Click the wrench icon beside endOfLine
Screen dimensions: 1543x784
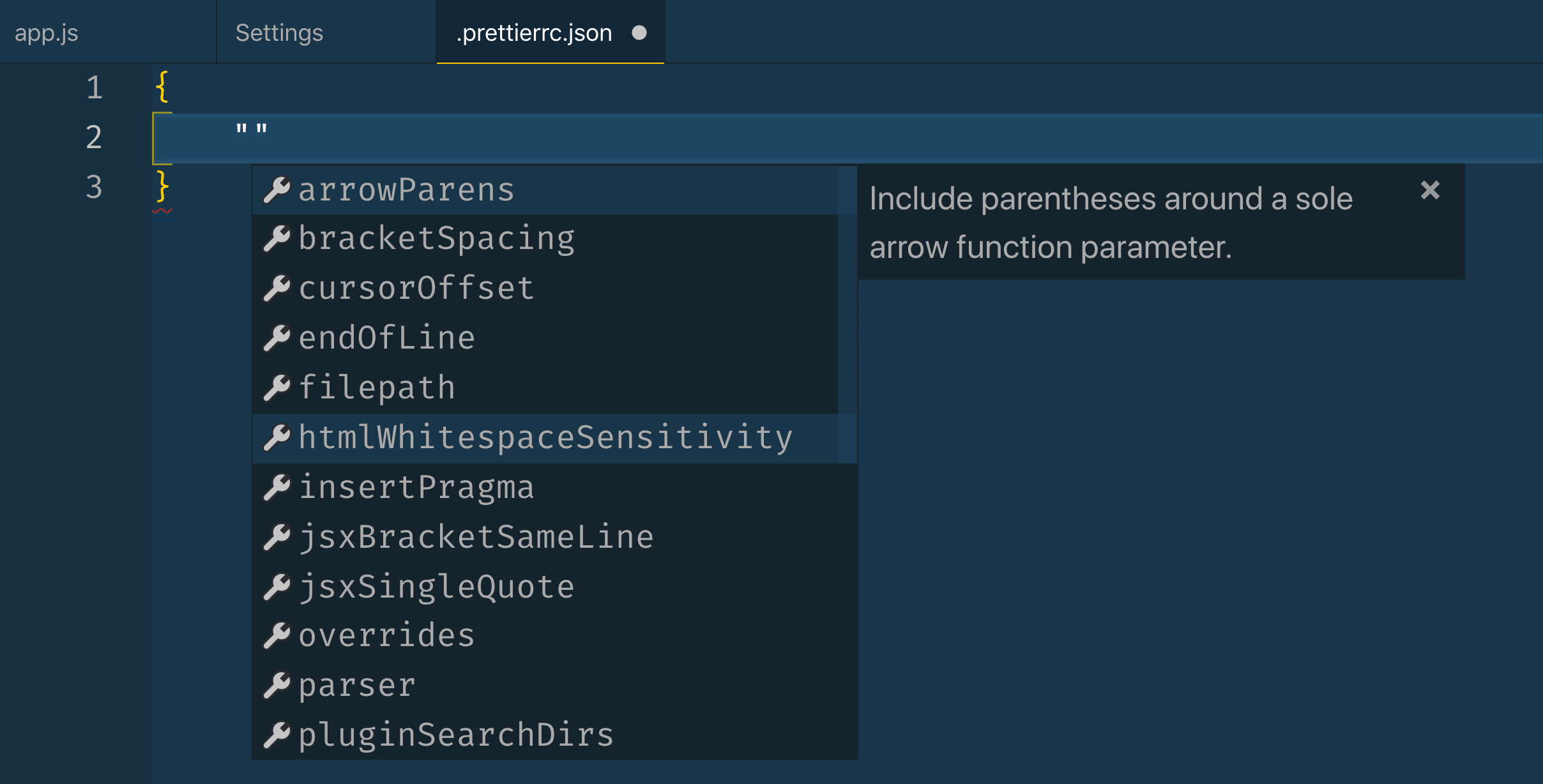[277, 338]
